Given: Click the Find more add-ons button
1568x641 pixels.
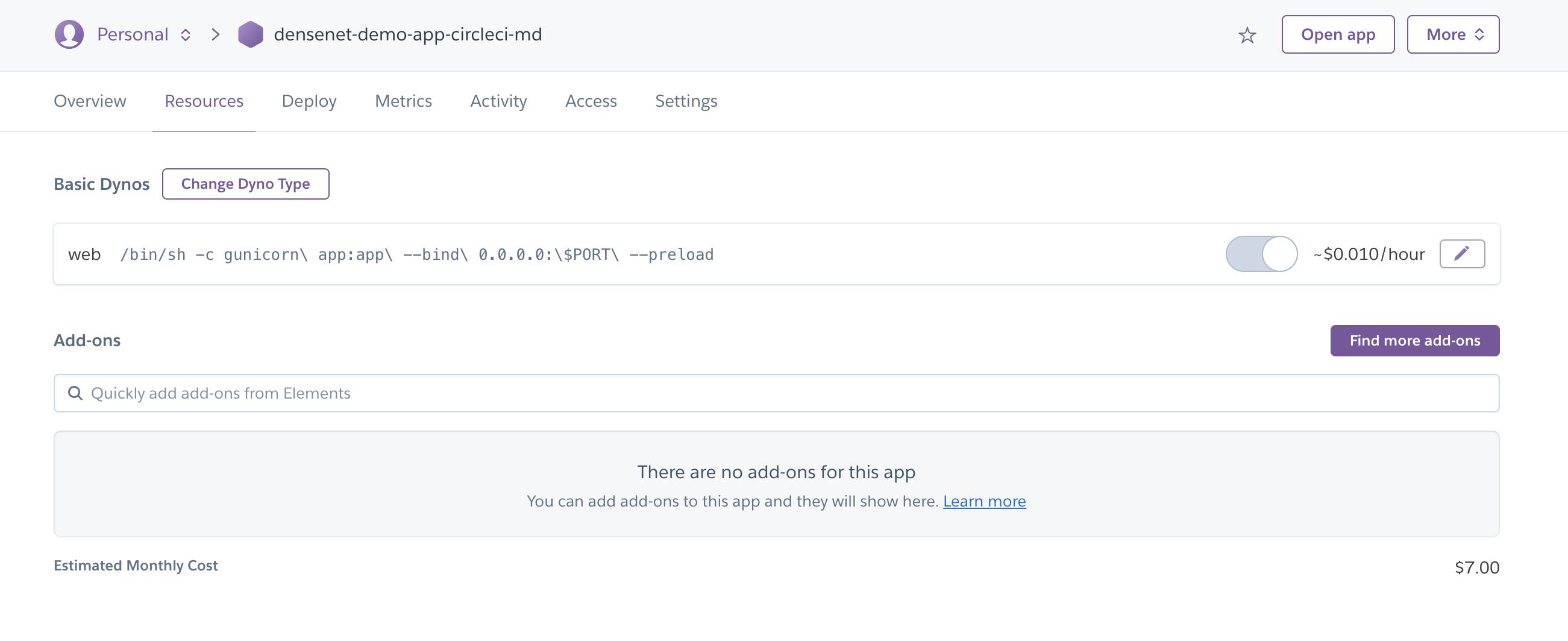Looking at the screenshot, I should point(1414,341).
